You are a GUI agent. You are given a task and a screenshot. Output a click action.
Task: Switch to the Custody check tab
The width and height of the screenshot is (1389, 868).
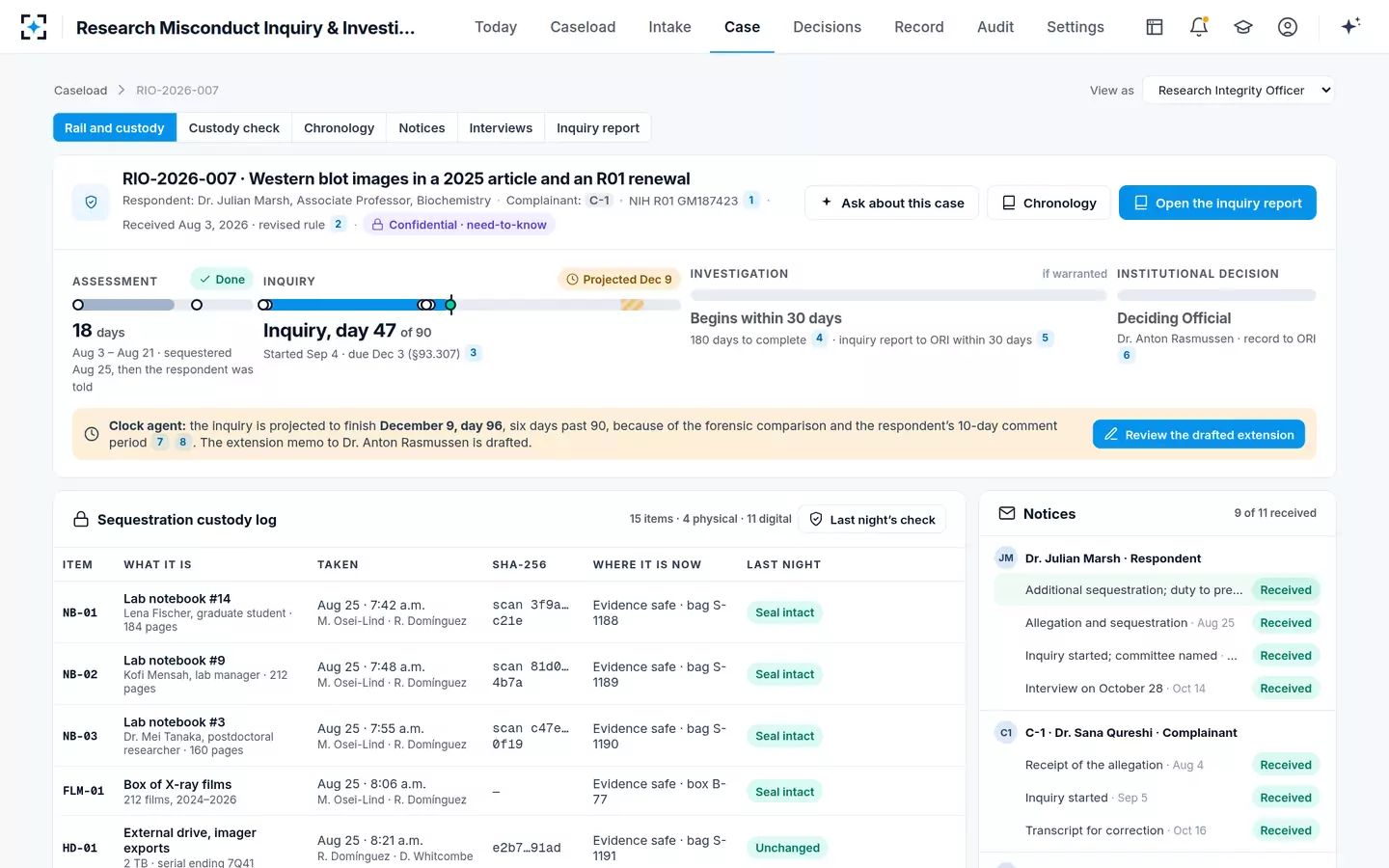point(233,127)
